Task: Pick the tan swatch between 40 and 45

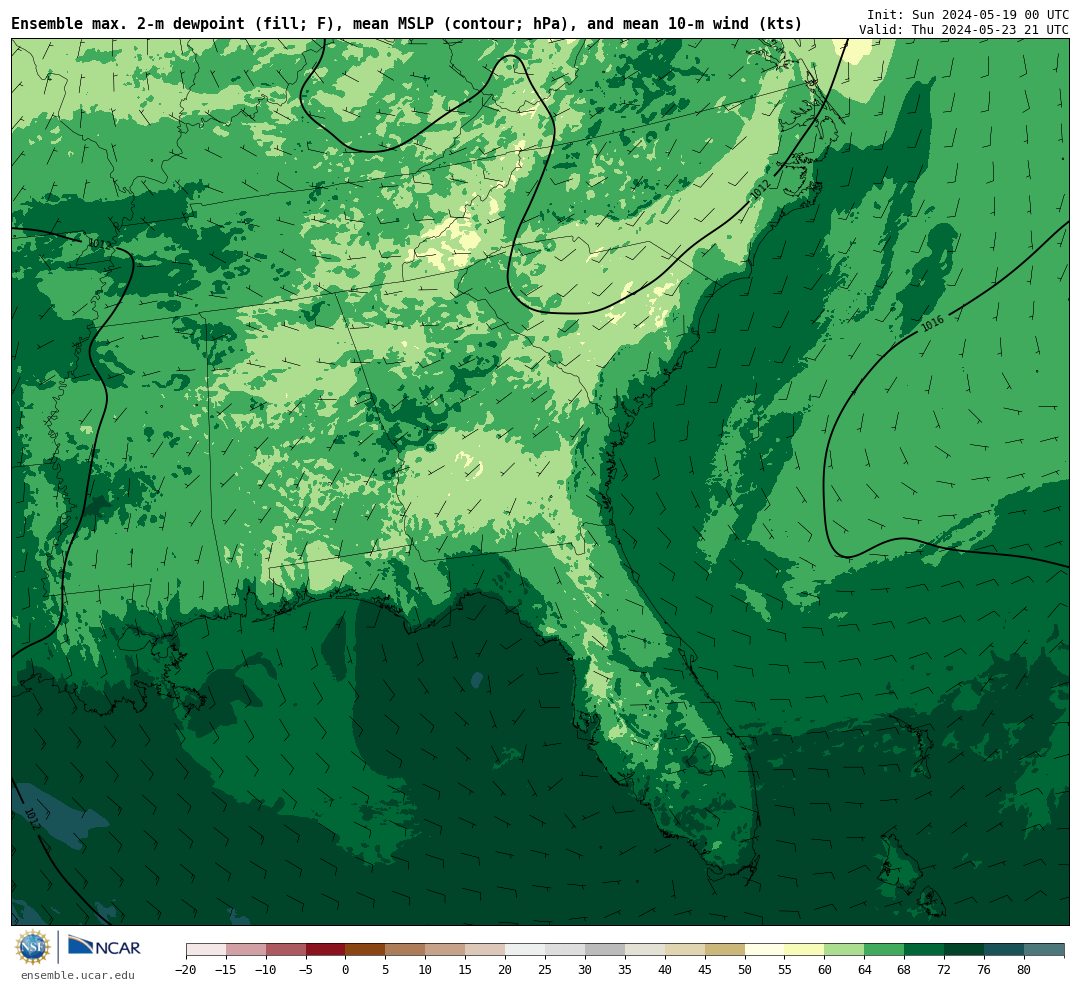Action: 685,950
